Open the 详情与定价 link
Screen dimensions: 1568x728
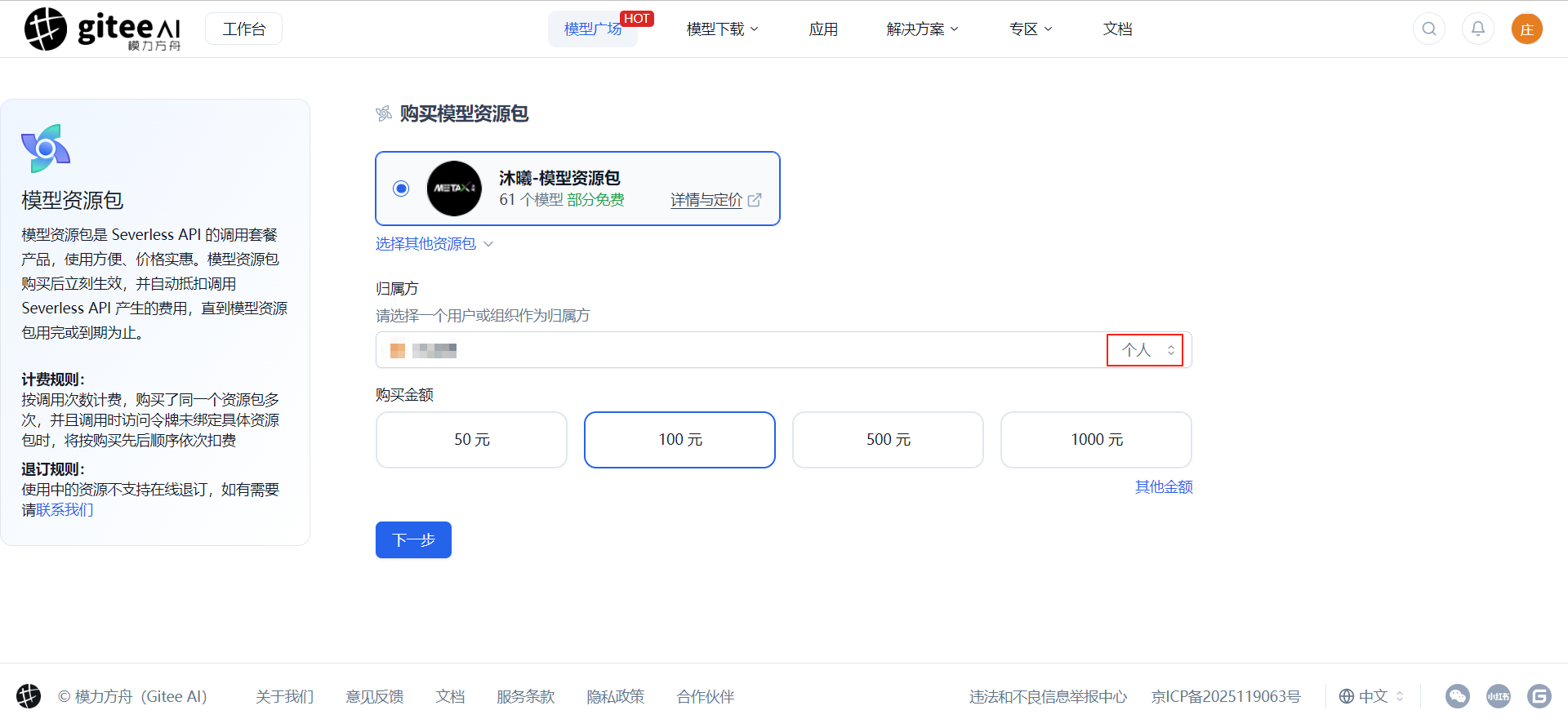coord(706,200)
